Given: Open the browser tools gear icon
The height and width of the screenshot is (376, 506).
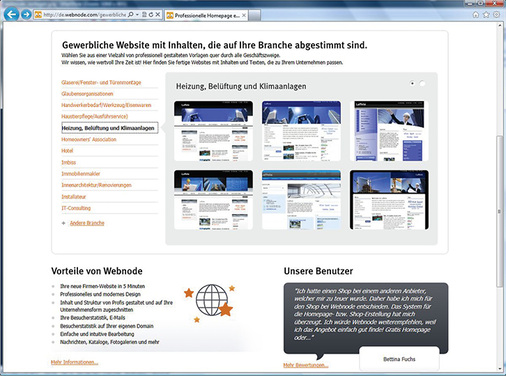Looking at the screenshot, I should [496, 15].
